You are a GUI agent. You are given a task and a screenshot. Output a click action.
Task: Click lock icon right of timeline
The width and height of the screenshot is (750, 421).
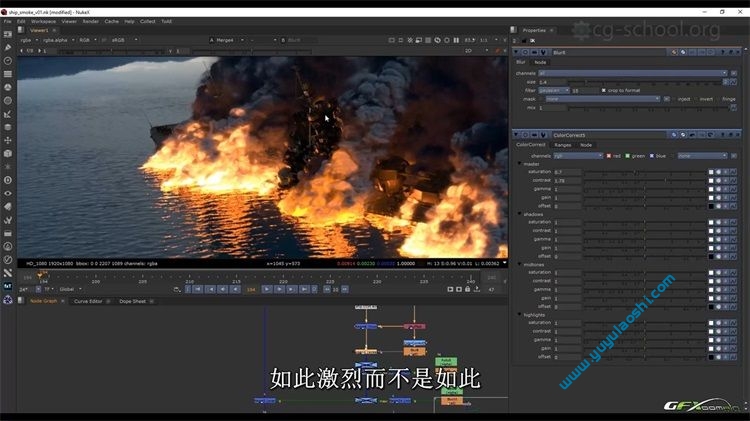point(468,289)
